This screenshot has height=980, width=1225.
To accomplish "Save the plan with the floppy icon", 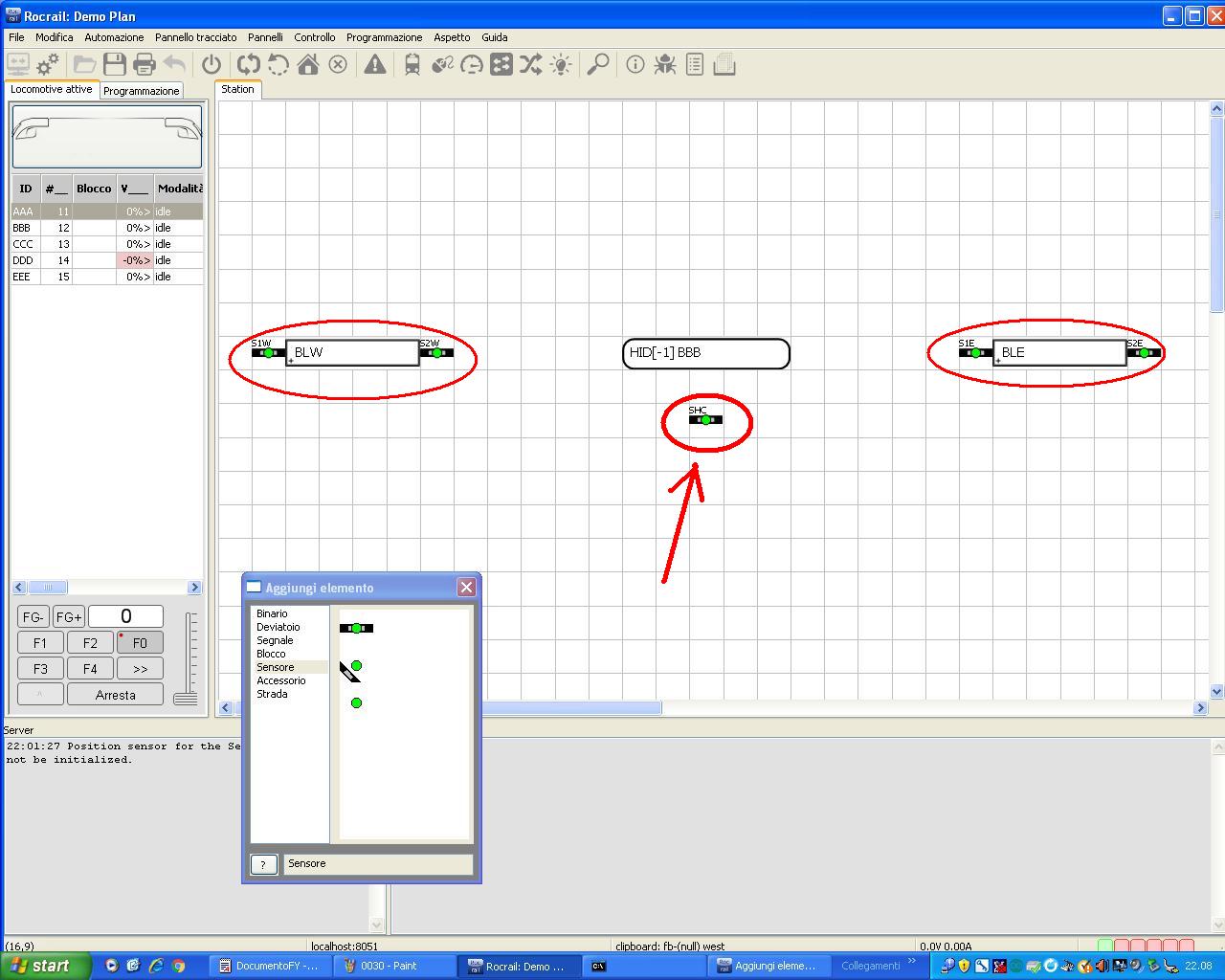I will (x=115, y=64).
